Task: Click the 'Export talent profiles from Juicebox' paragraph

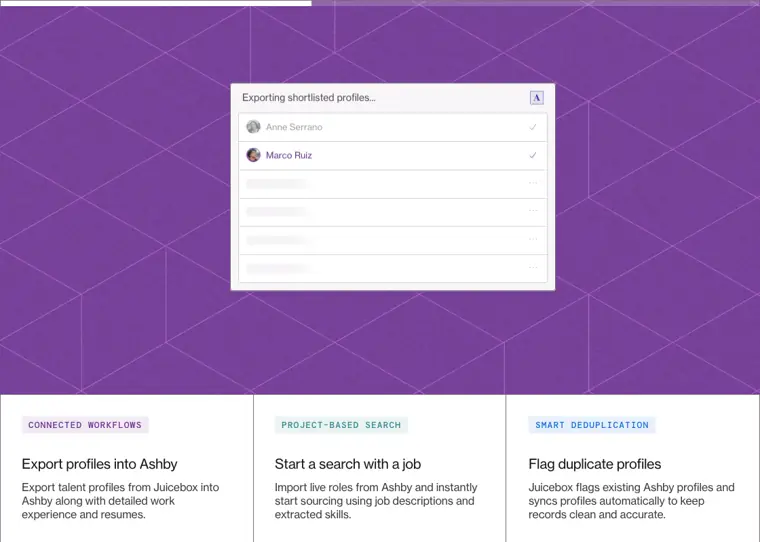Action: [x=120, y=501]
